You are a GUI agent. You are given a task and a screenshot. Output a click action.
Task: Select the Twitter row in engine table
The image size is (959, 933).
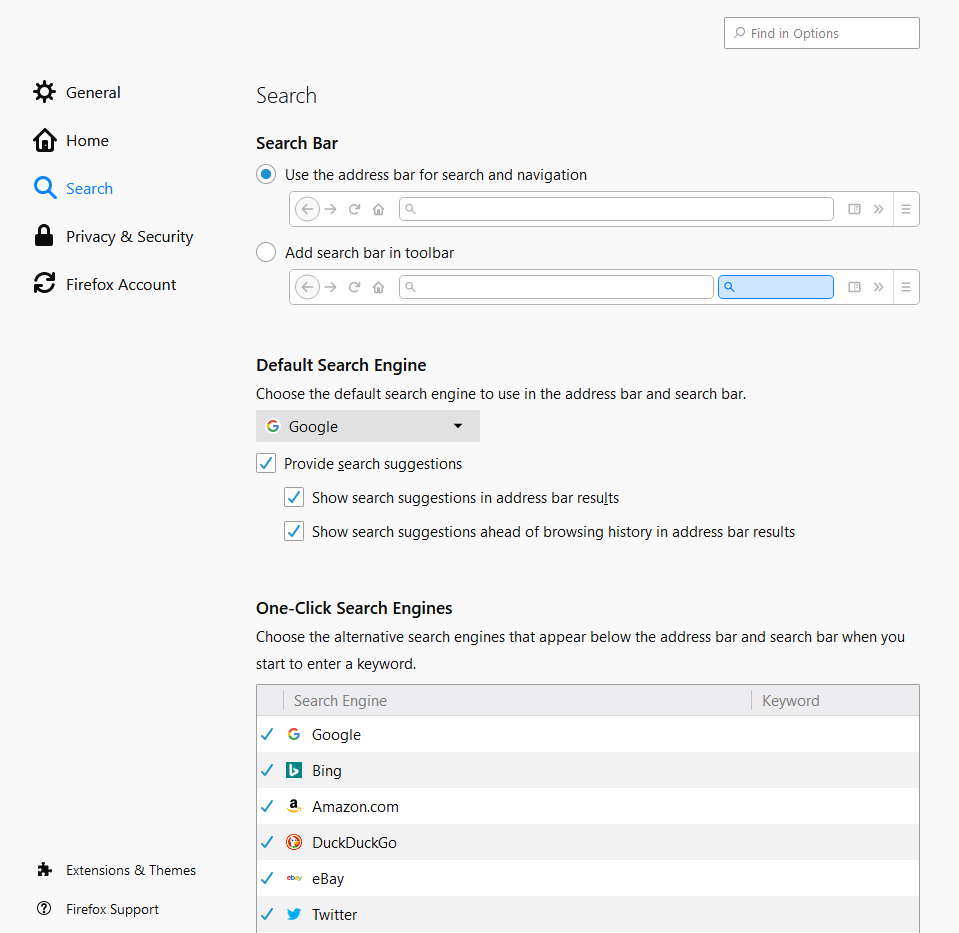coord(588,914)
